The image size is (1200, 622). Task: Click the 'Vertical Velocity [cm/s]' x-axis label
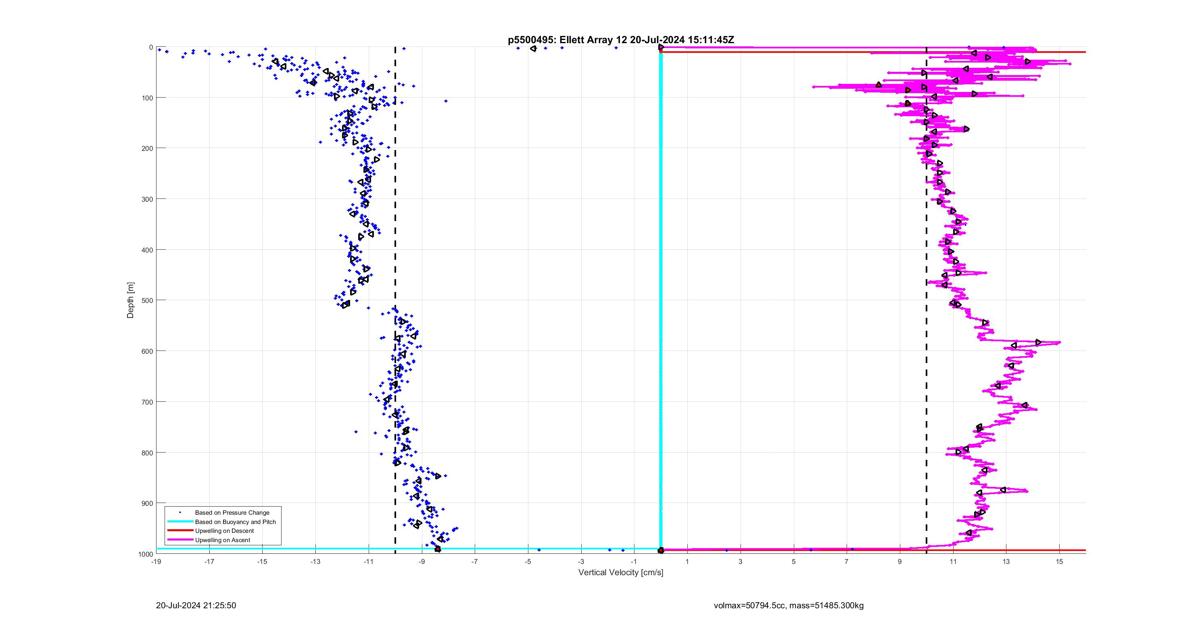pyautogui.click(x=620, y=572)
